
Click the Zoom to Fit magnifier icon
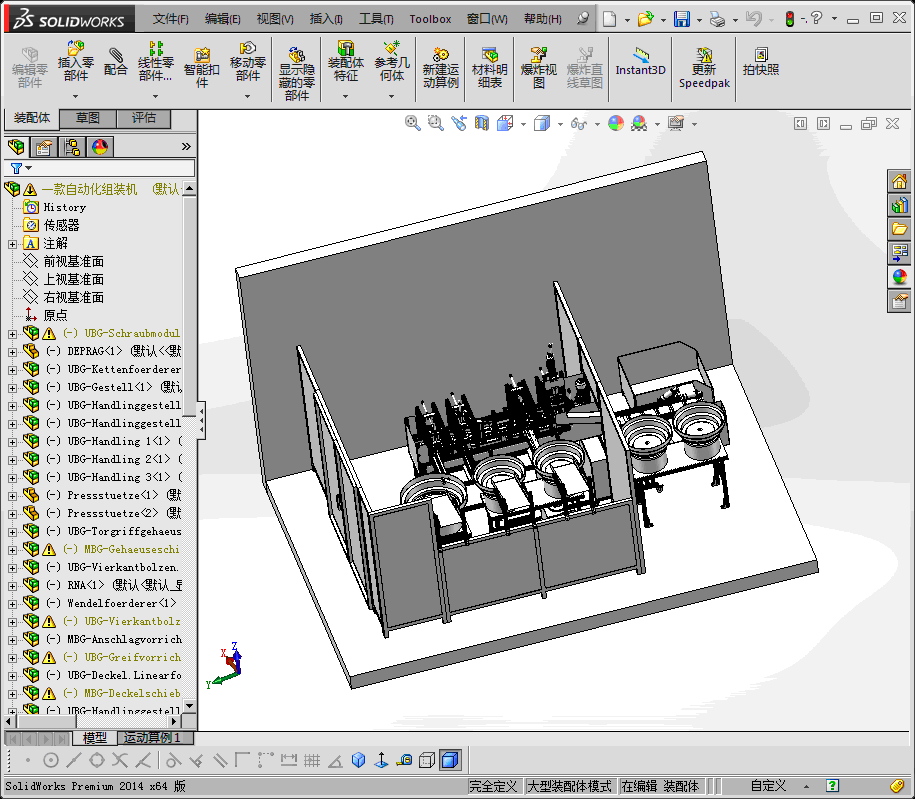pos(412,123)
